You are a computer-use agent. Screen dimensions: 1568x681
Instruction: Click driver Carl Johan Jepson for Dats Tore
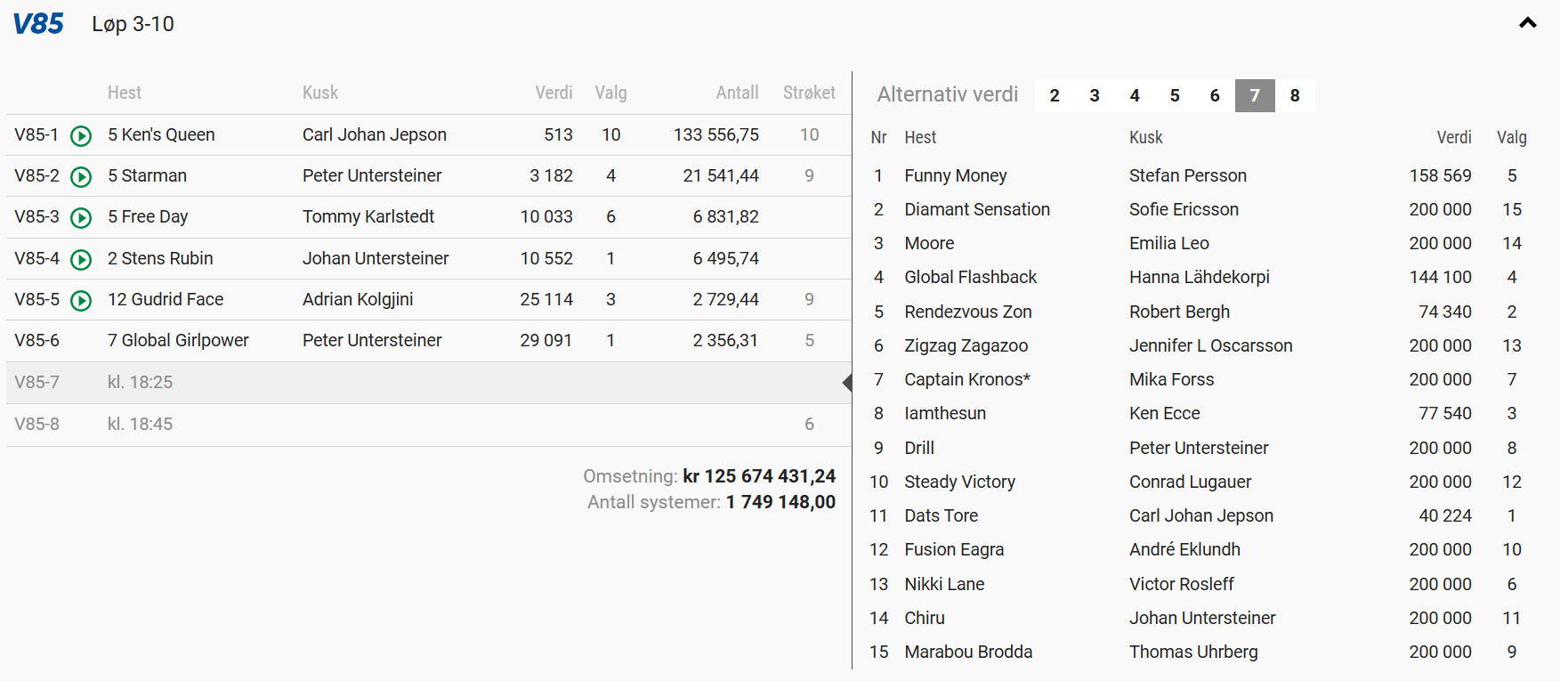[x=1201, y=515]
